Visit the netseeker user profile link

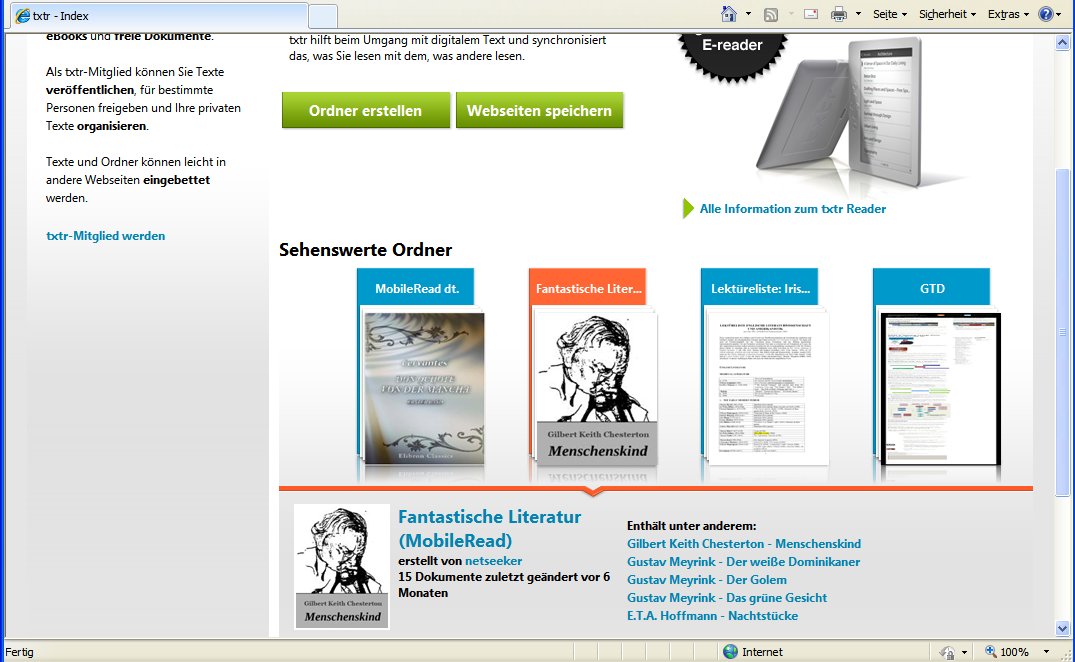point(494,561)
